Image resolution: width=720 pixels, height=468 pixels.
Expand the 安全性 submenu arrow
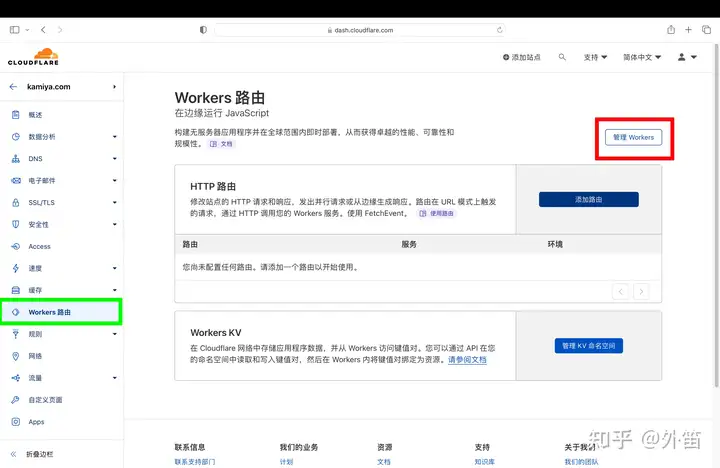click(x=114, y=225)
